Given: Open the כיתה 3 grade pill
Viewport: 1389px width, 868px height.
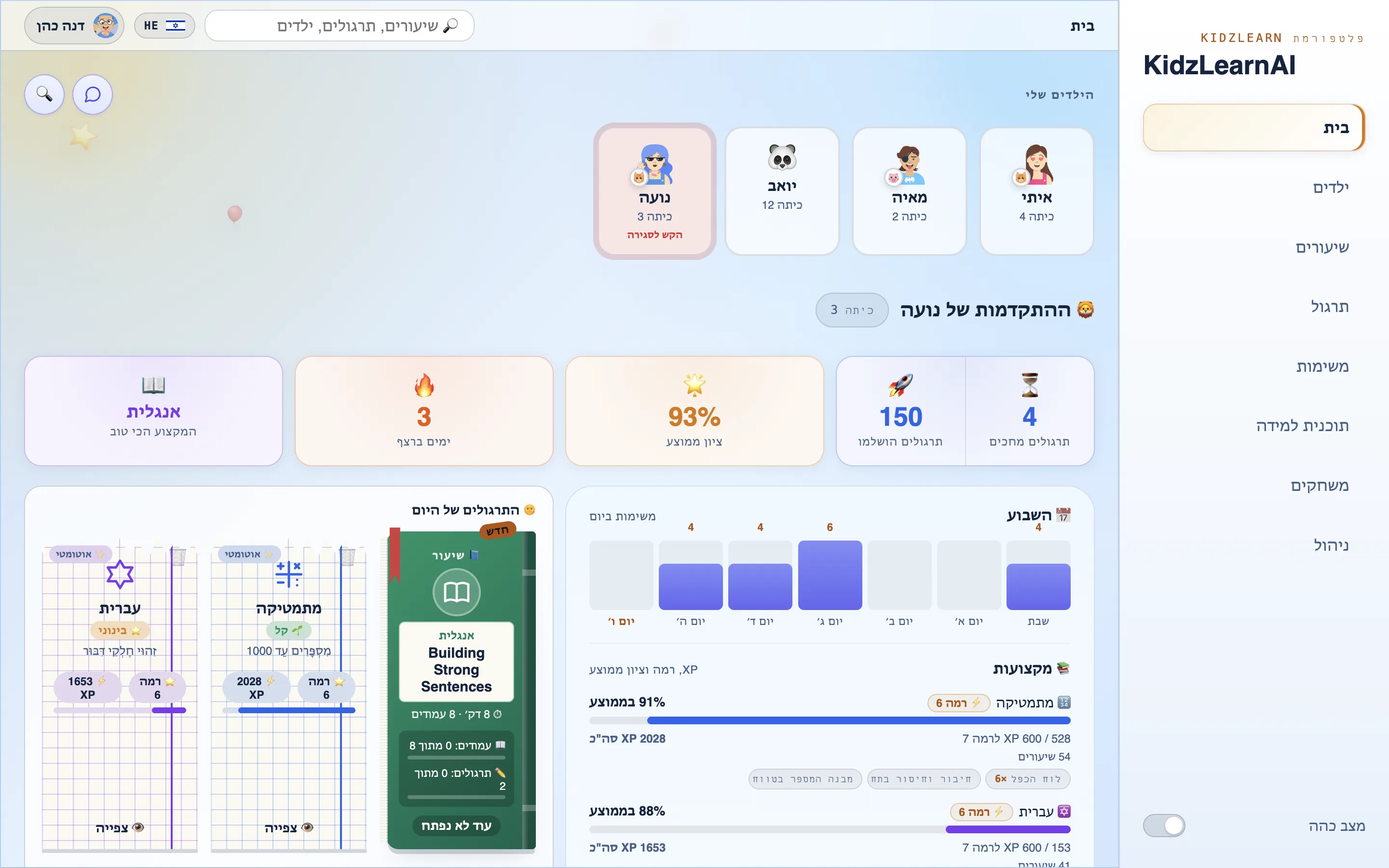Looking at the screenshot, I should (x=852, y=310).
